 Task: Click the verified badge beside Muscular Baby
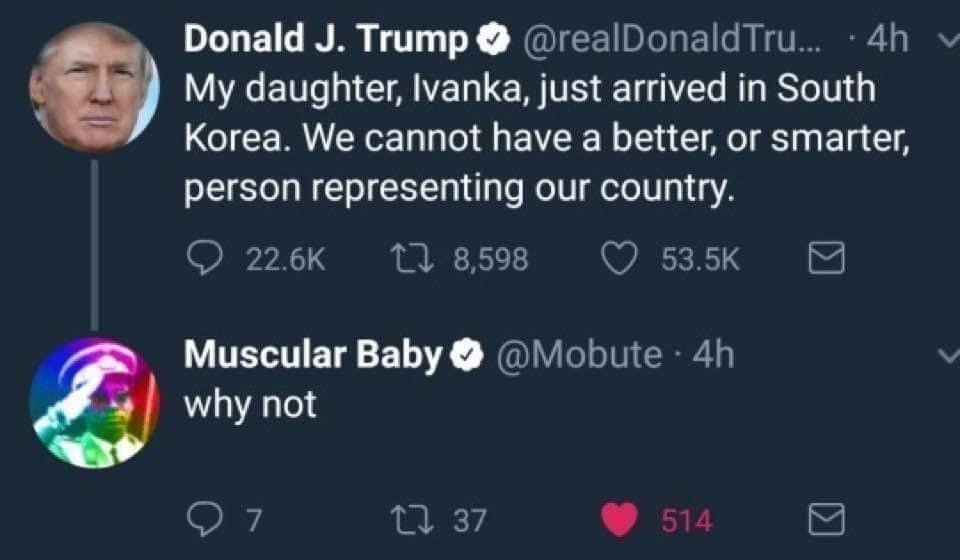(x=465, y=355)
